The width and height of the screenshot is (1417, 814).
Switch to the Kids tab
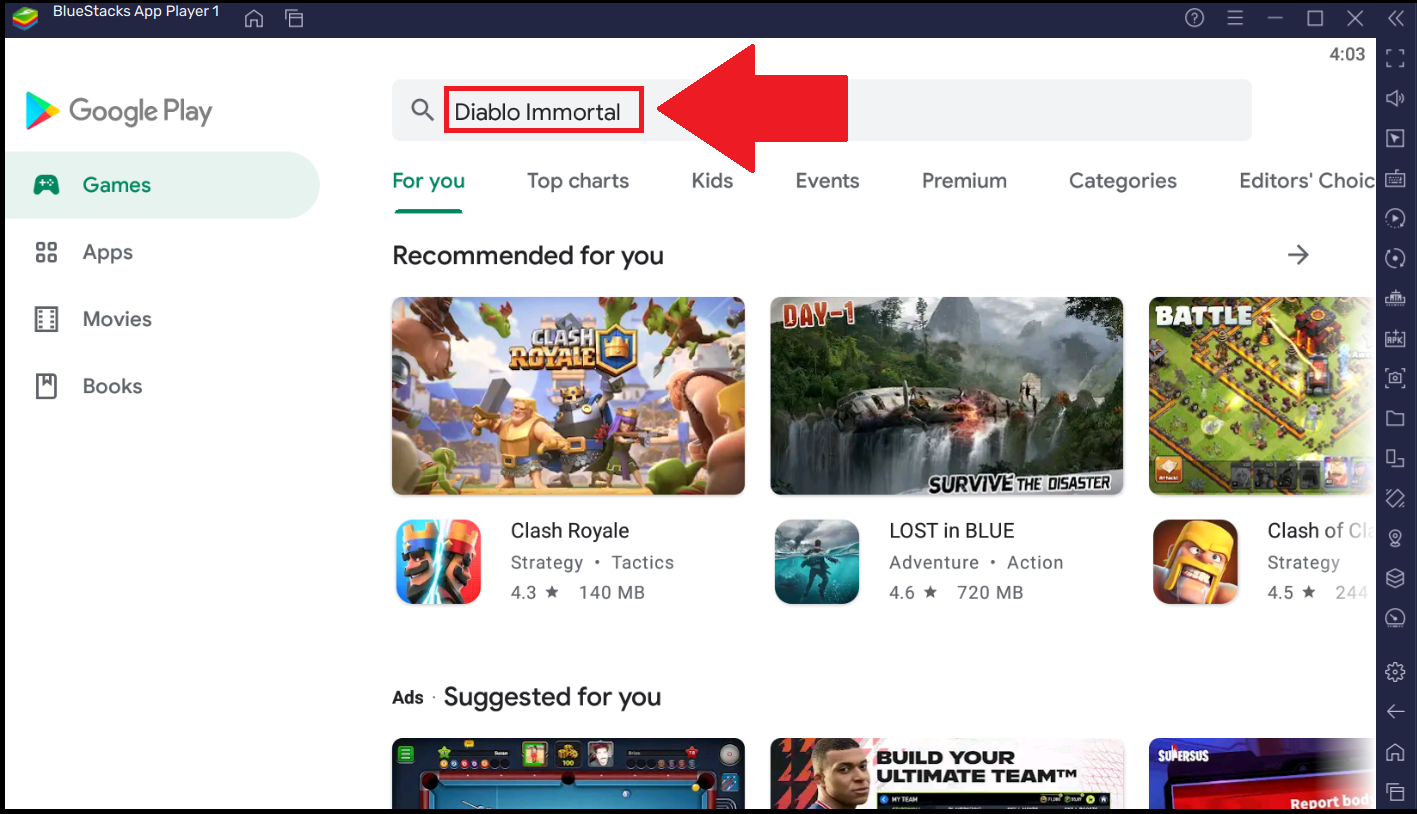712,181
